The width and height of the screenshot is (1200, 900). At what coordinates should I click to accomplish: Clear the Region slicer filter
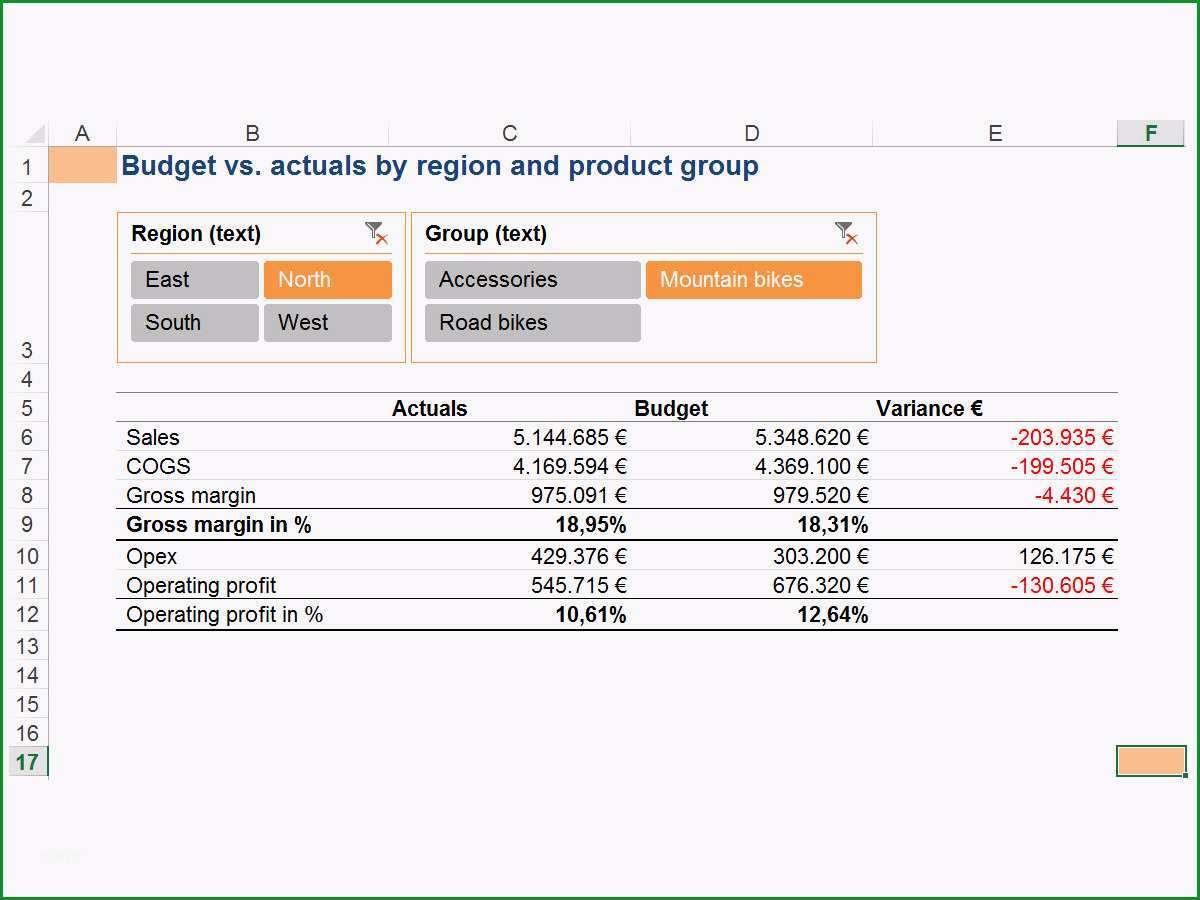click(x=376, y=234)
